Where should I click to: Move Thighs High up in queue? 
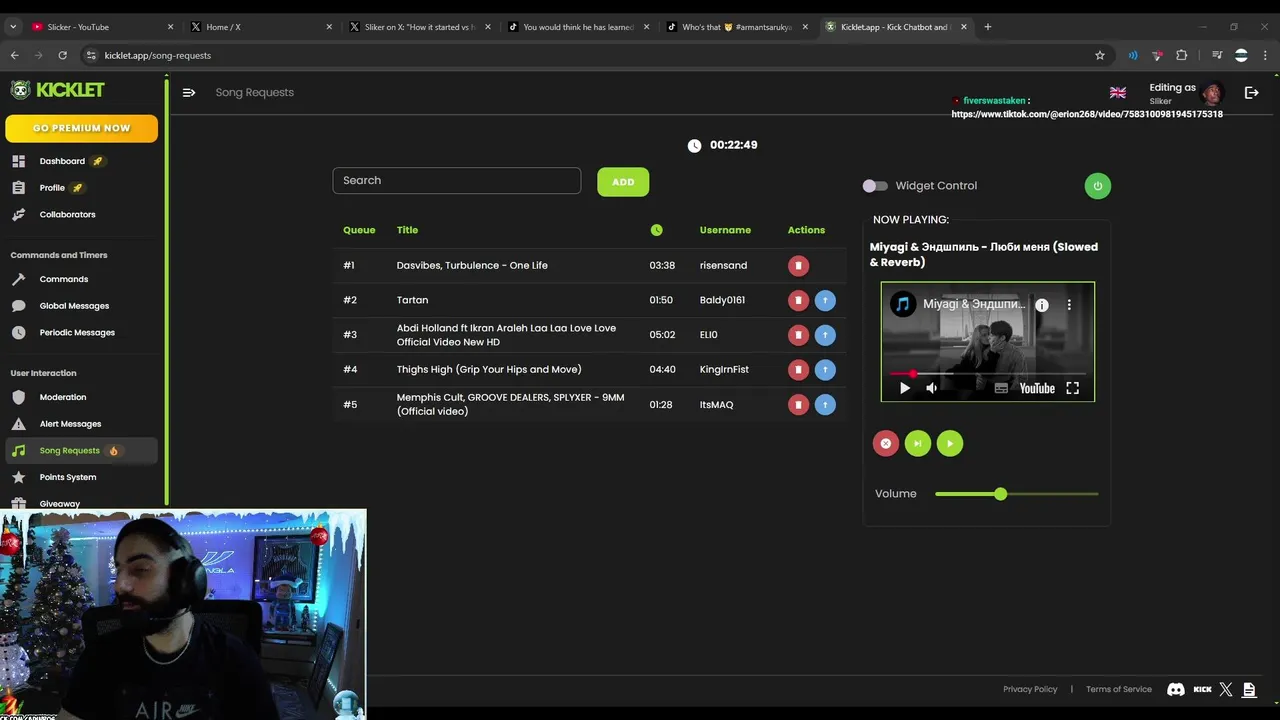click(x=825, y=370)
